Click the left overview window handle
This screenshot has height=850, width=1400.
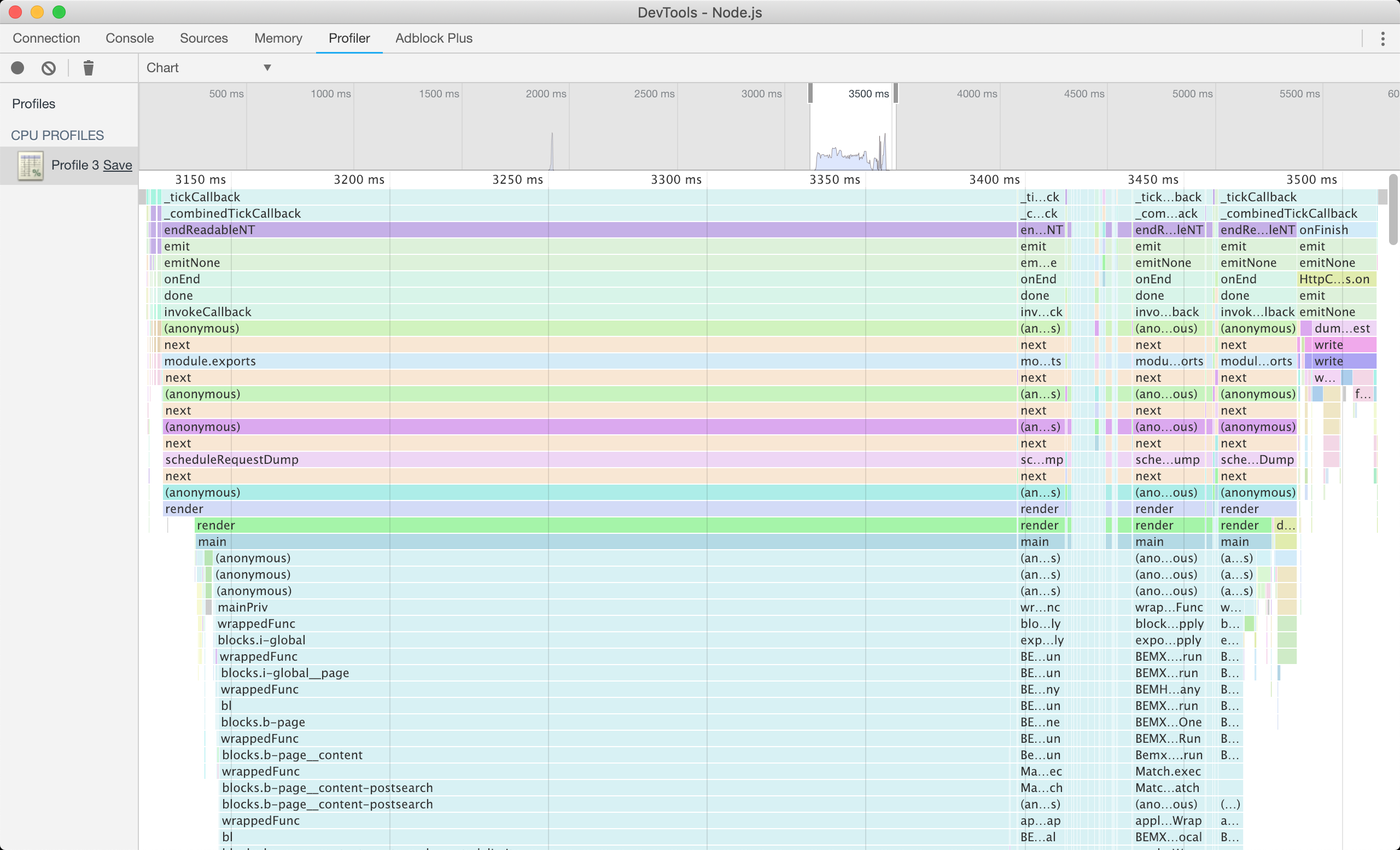pyautogui.click(x=810, y=93)
